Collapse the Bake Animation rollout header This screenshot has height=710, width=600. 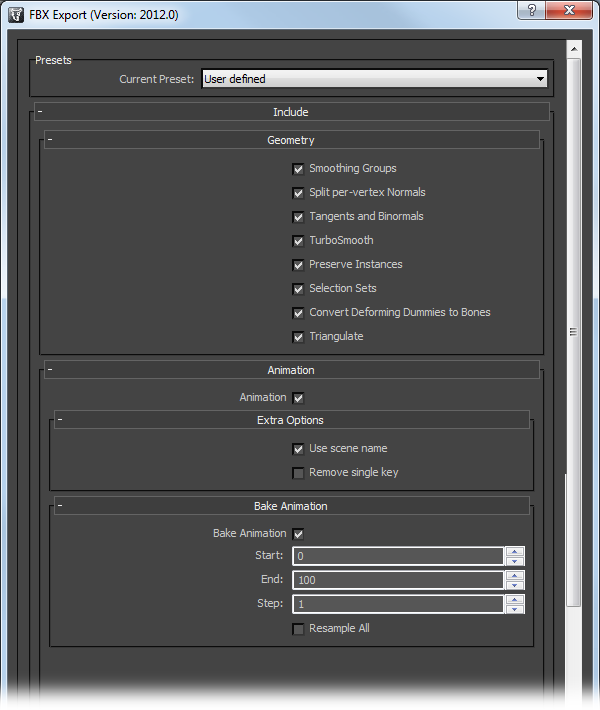[x=292, y=506]
